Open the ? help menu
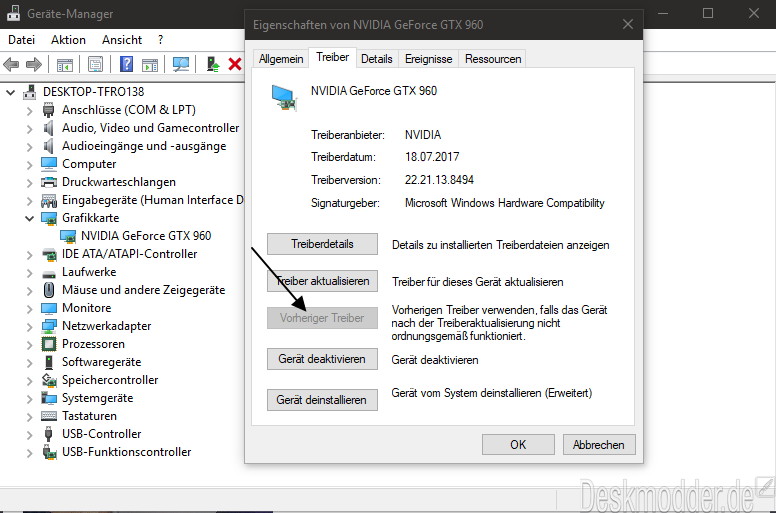 click(160, 40)
